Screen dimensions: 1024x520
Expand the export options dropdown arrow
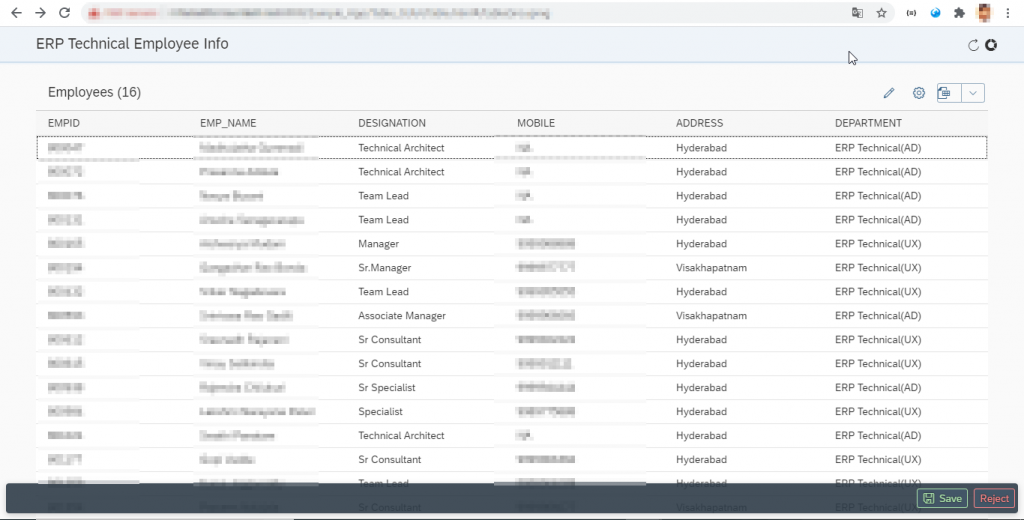pos(973,93)
